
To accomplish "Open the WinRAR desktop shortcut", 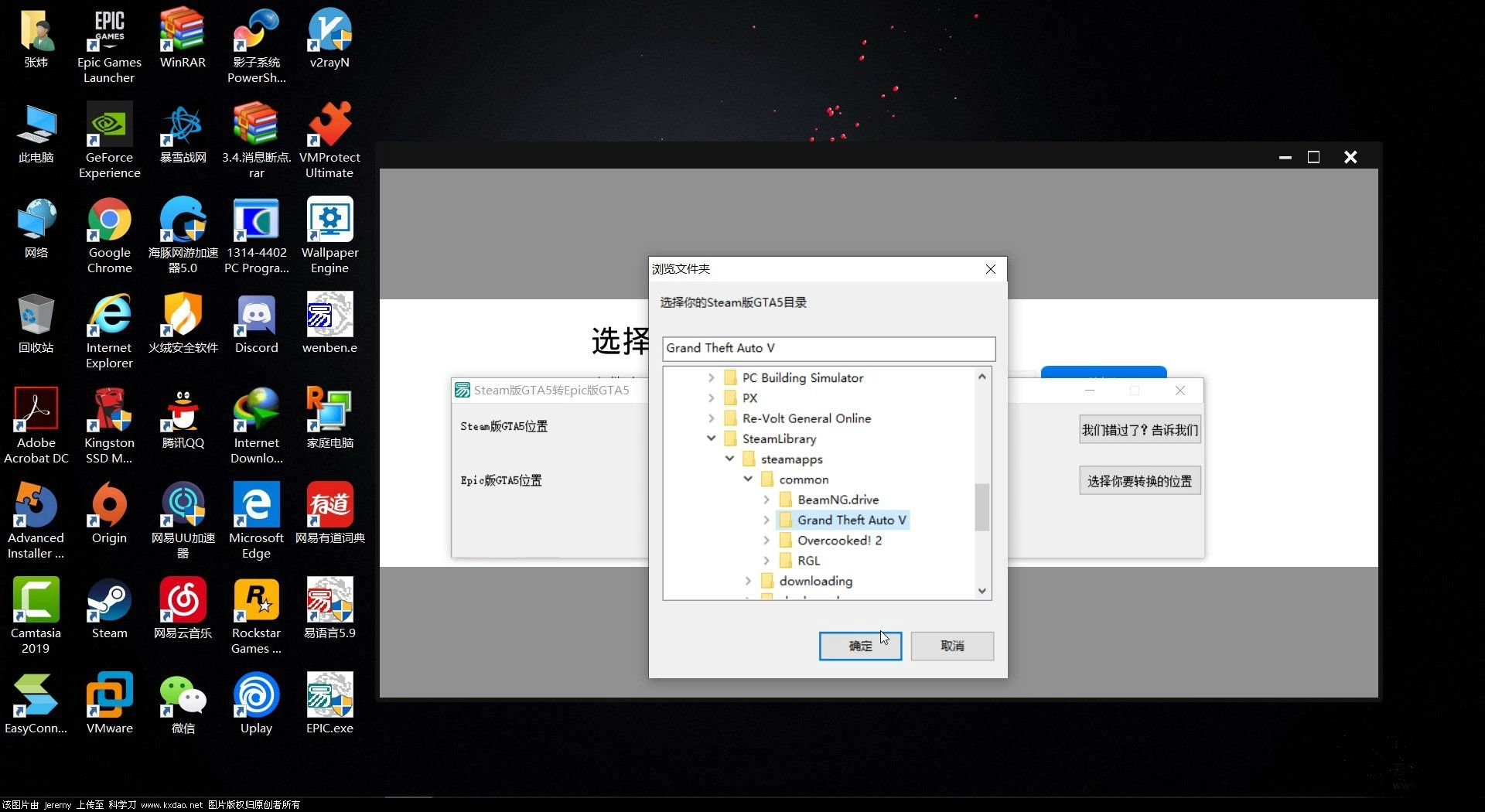I will point(183,39).
